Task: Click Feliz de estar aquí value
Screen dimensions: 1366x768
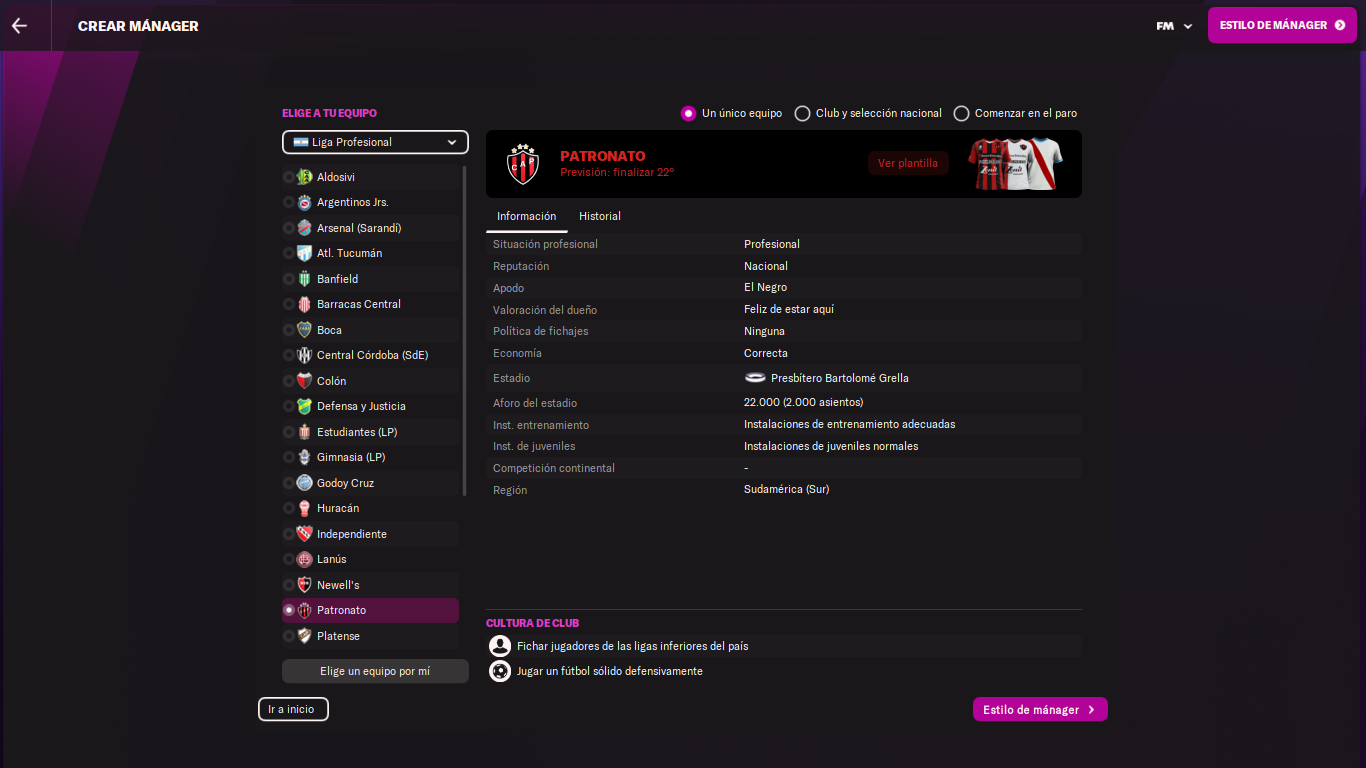Action: 789,309
